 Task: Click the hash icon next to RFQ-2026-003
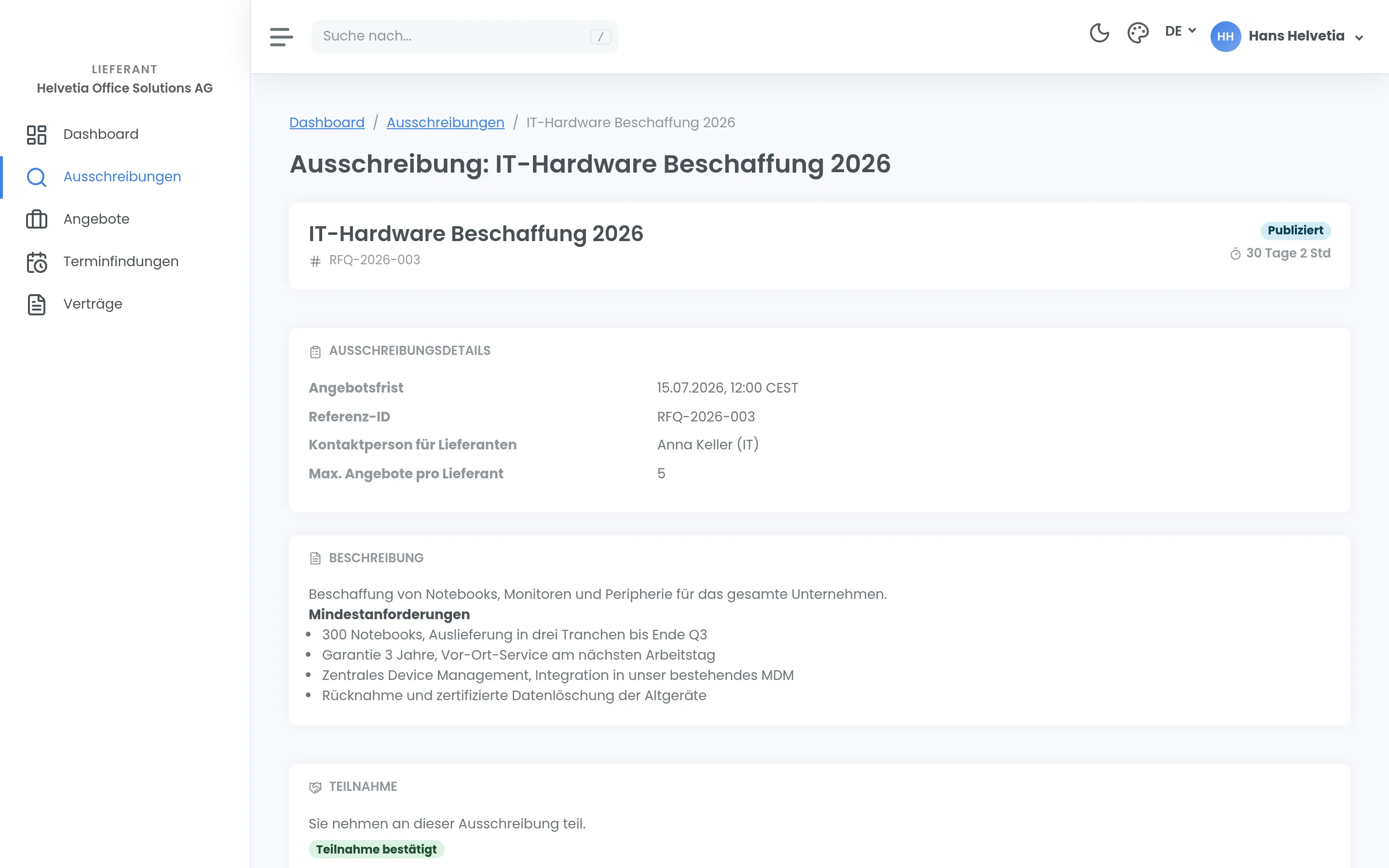tap(315, 261)
